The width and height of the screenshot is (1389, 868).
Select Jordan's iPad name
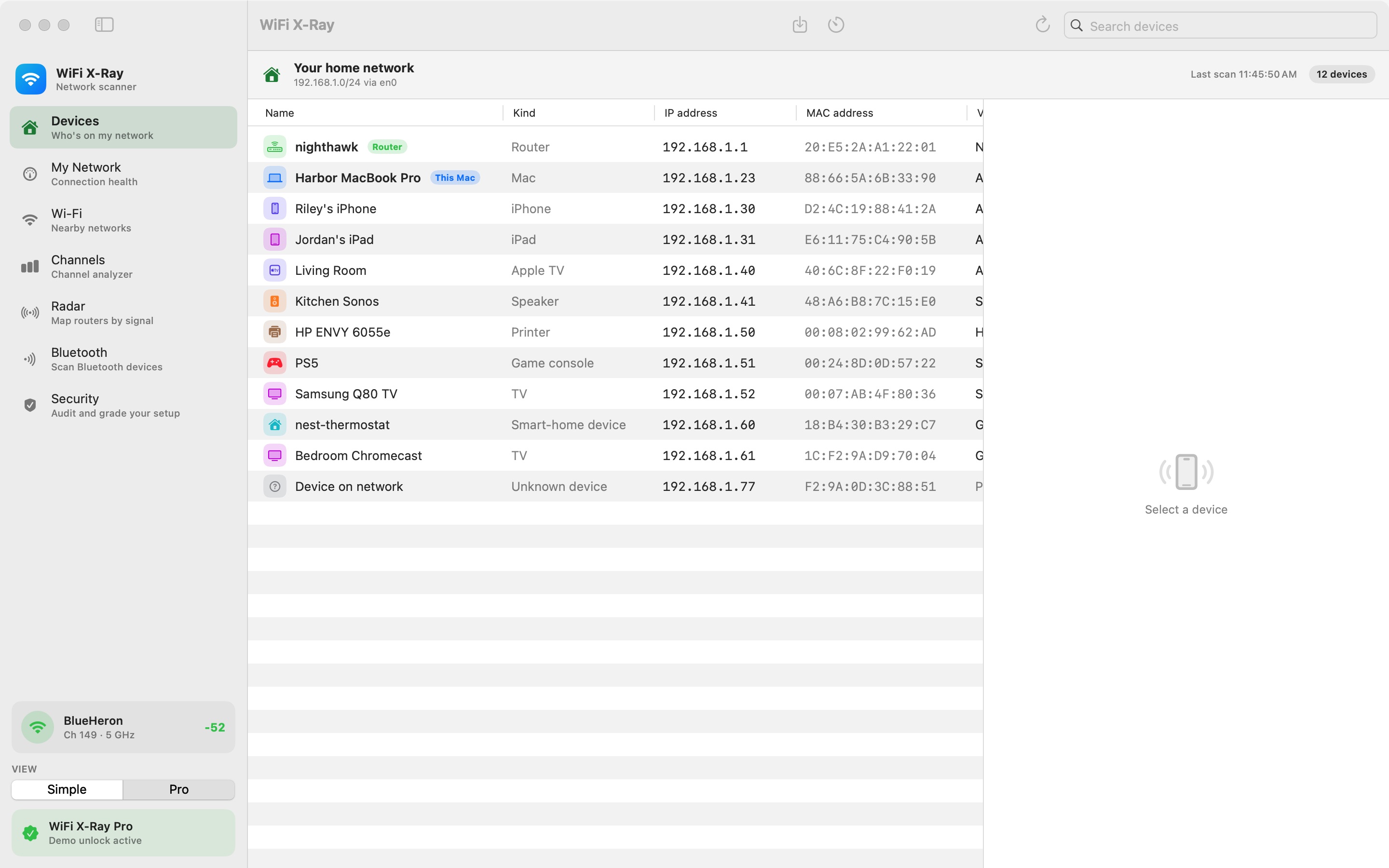point(334,239)
